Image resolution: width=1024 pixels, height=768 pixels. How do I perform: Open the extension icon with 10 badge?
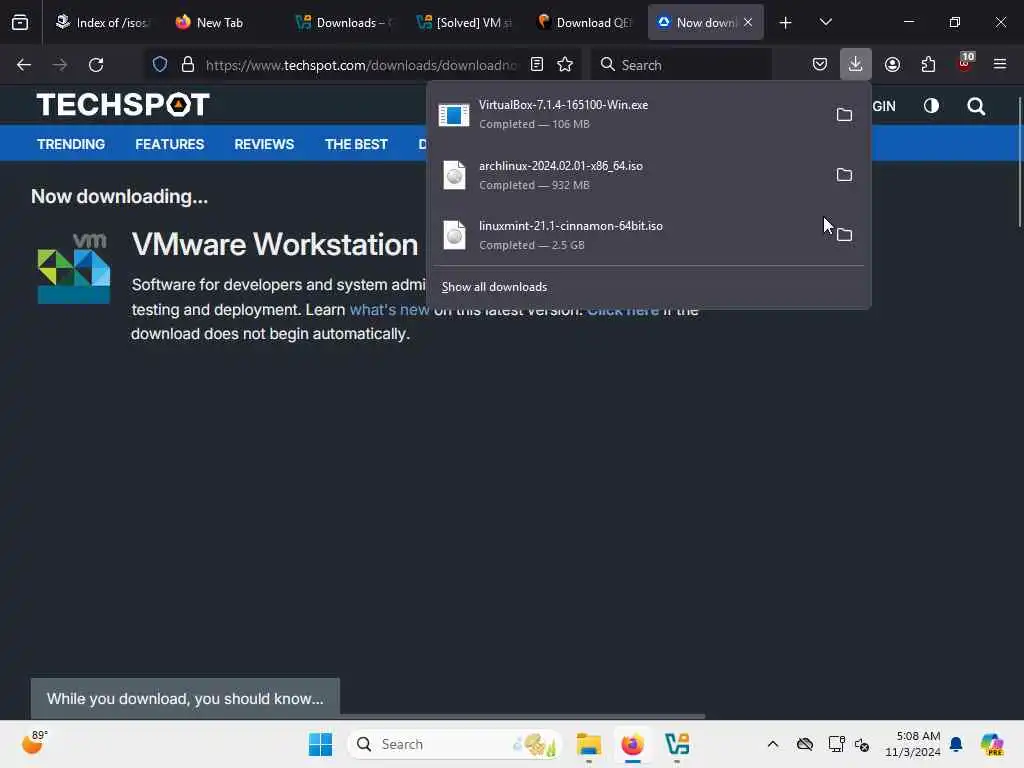pyautogui.click(x=965, y=63)
